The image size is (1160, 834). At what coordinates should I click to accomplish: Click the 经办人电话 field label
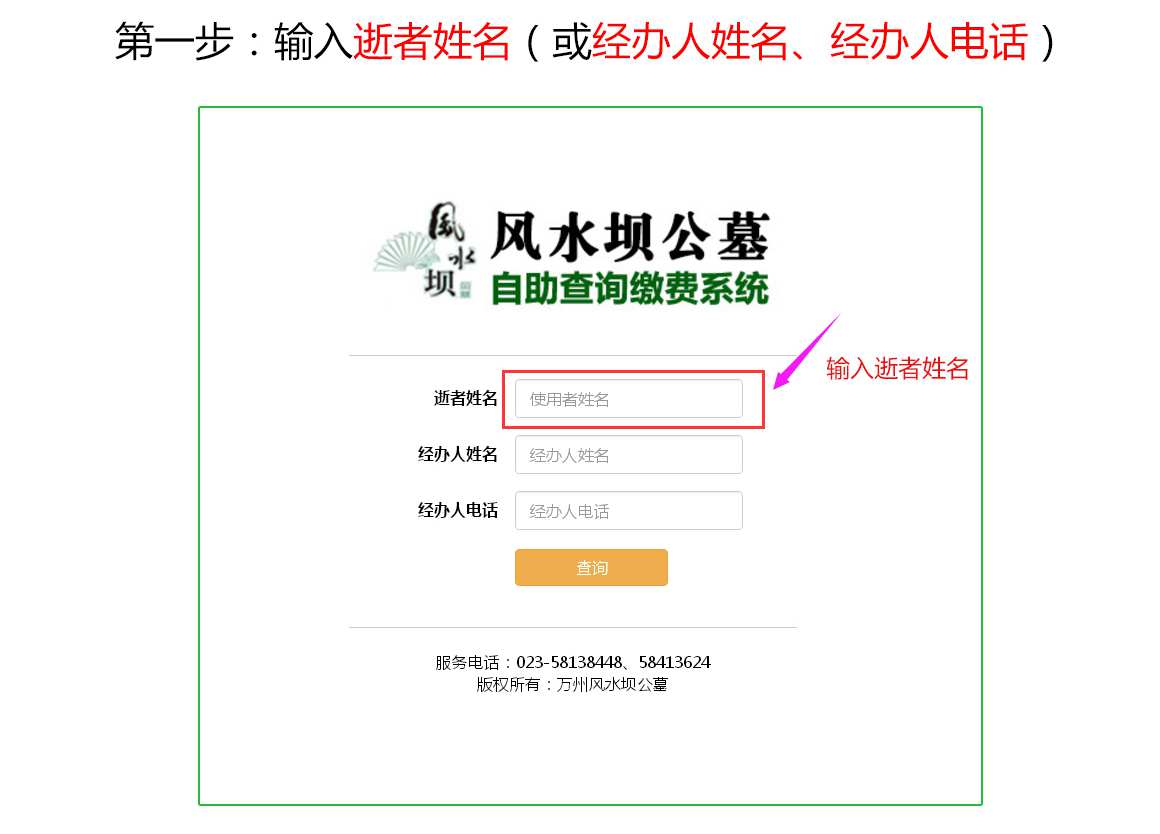click(457, 511)
